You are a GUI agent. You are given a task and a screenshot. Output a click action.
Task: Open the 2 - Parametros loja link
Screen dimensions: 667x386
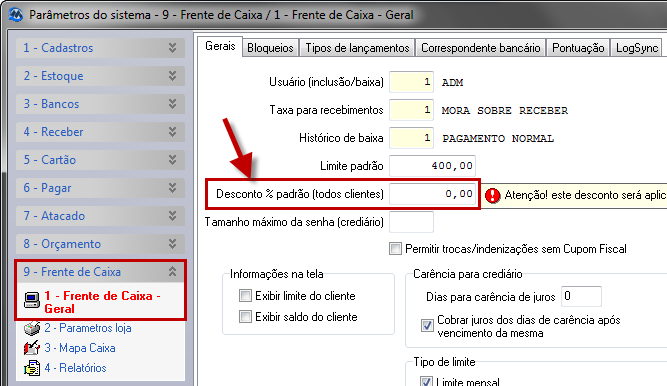pos(88,328)
